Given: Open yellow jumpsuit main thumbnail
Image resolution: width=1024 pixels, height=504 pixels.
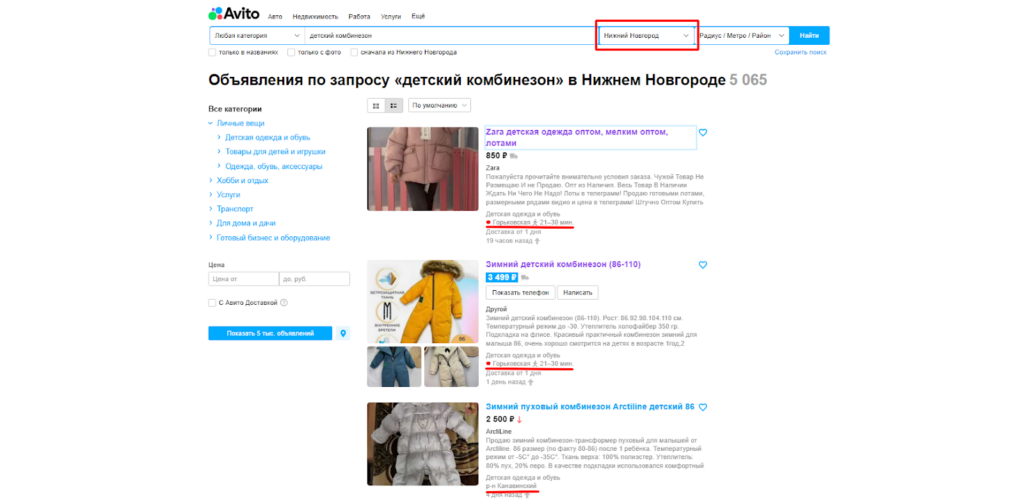Looking at the screenshot, I should (423, 302).
